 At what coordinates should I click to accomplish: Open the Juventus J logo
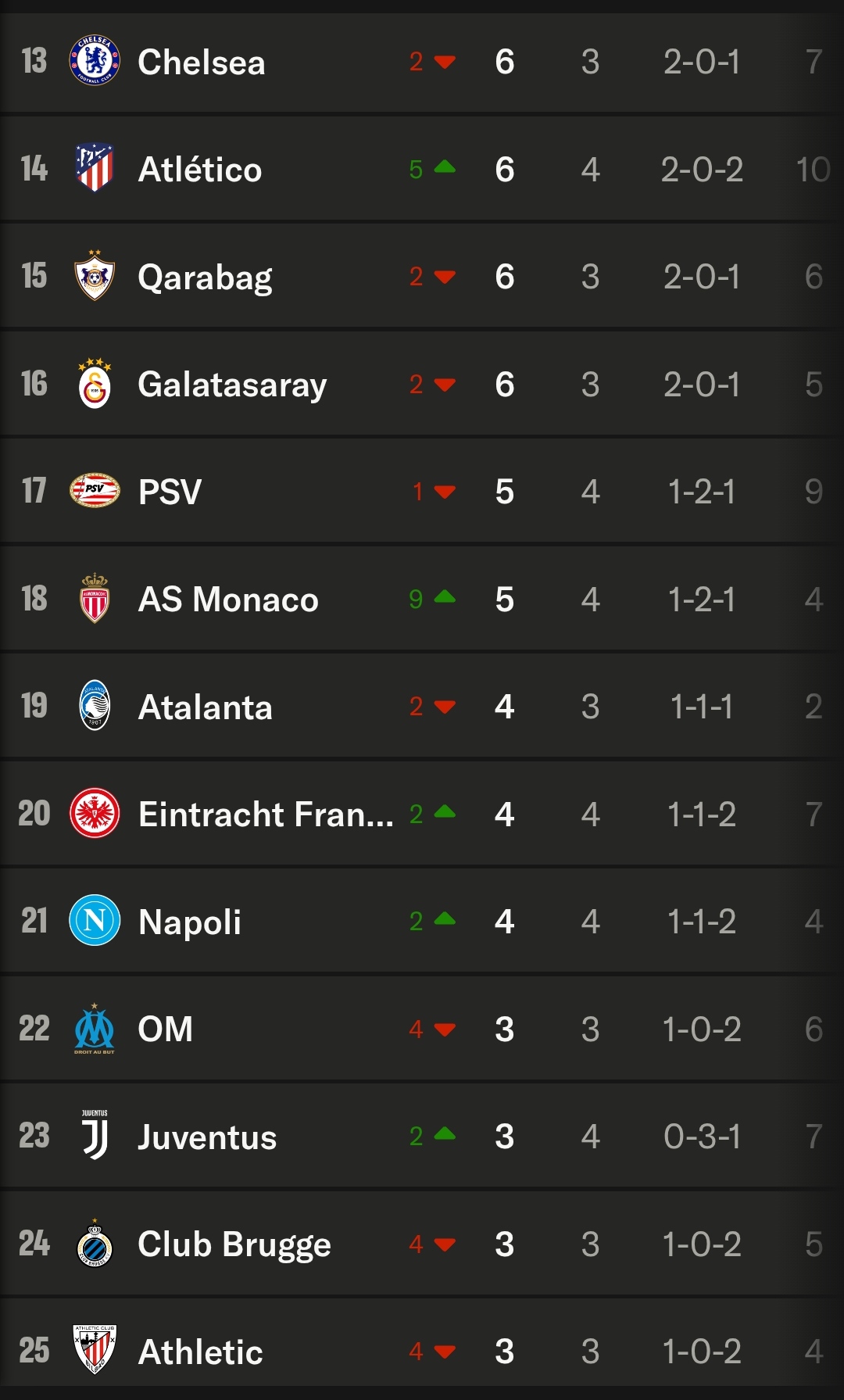point(95,1136)
